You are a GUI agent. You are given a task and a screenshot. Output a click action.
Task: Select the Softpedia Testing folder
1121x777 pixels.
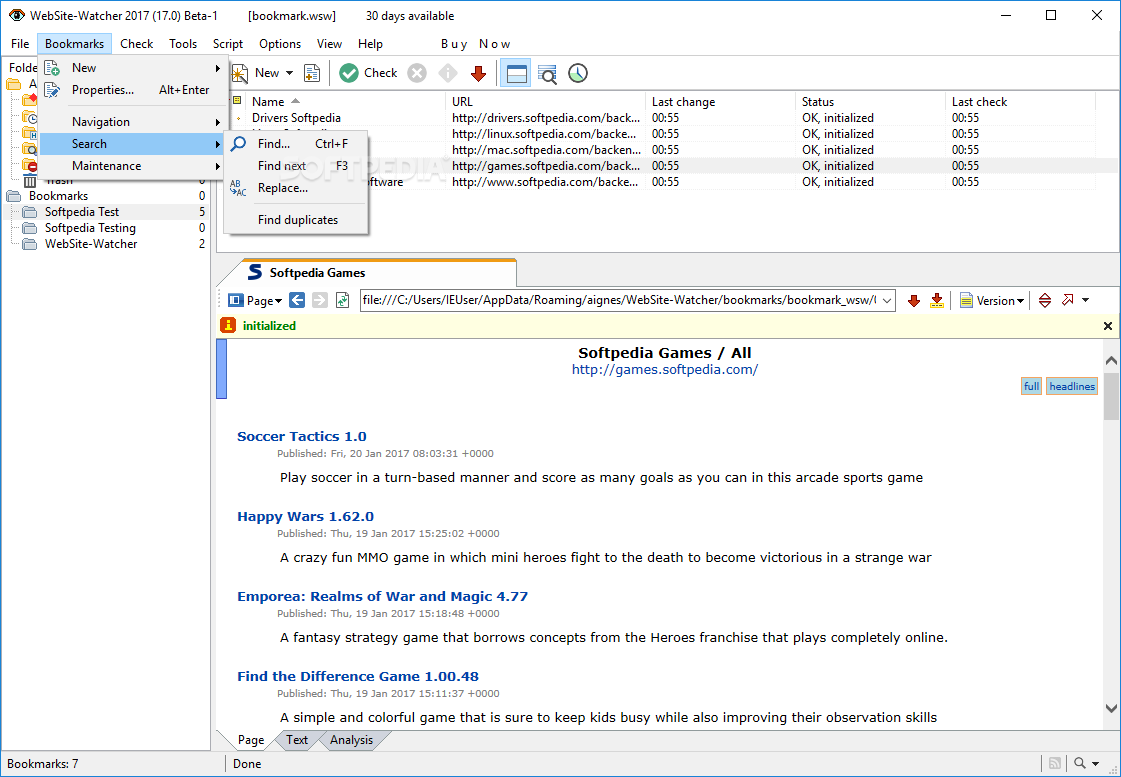tap(90, 228)
